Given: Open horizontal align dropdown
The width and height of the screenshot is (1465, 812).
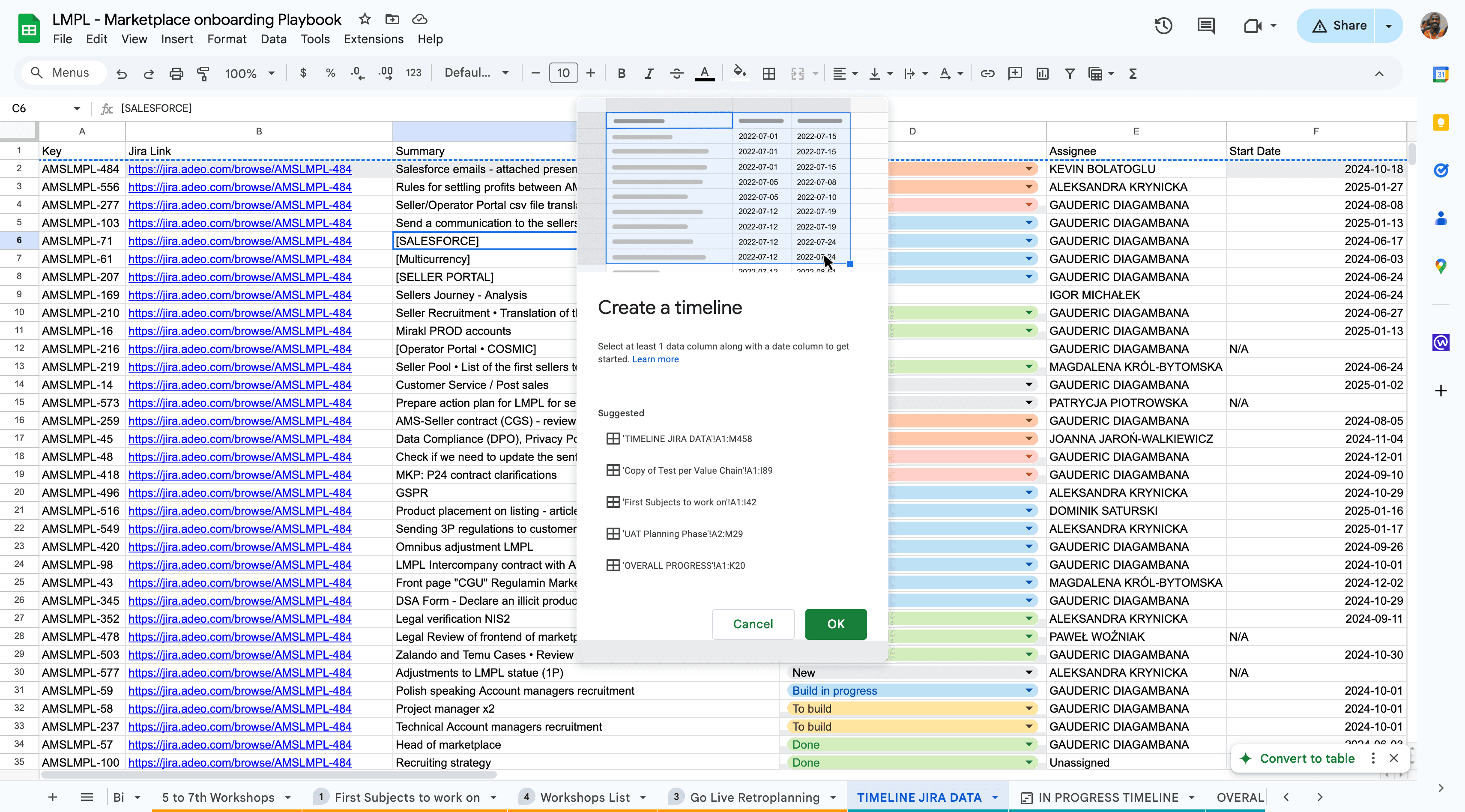Looking at the screenshot, I should click(x=845, y=73).
